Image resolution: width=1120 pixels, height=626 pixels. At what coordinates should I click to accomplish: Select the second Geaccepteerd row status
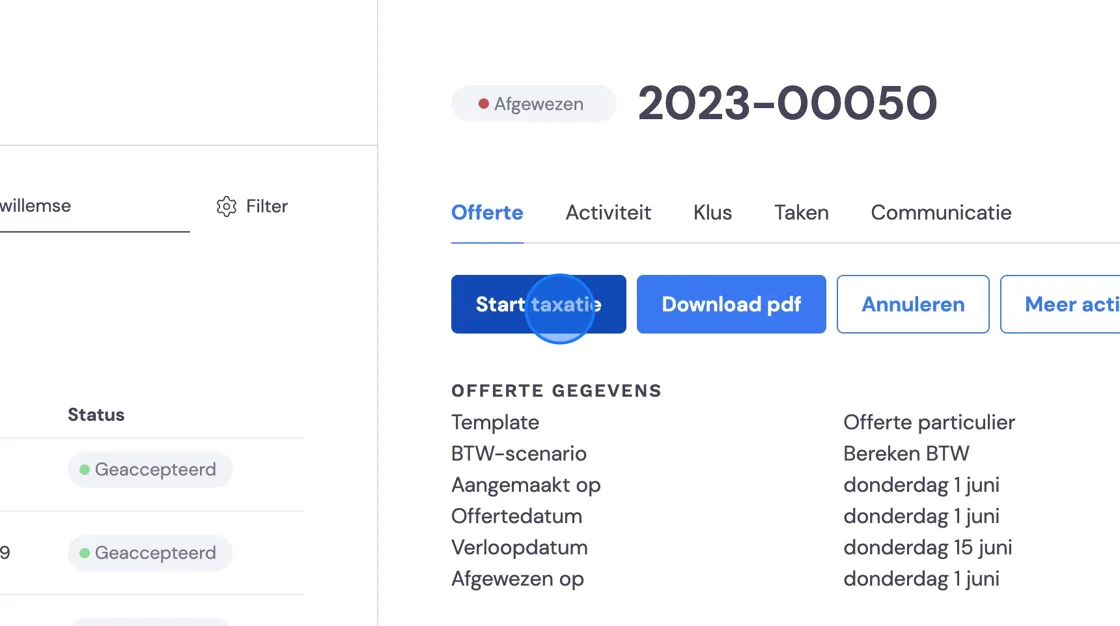pyautogui.click(x=150, y=553)
